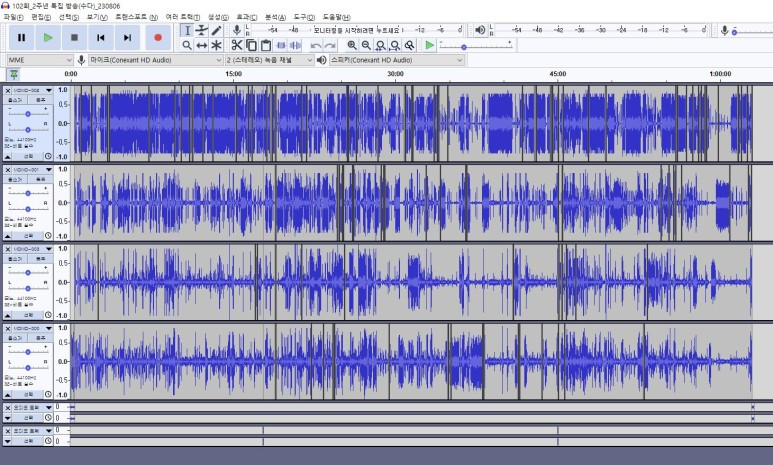Close the first audio track with its X
773x465 pixels.
tap(7, 91)
